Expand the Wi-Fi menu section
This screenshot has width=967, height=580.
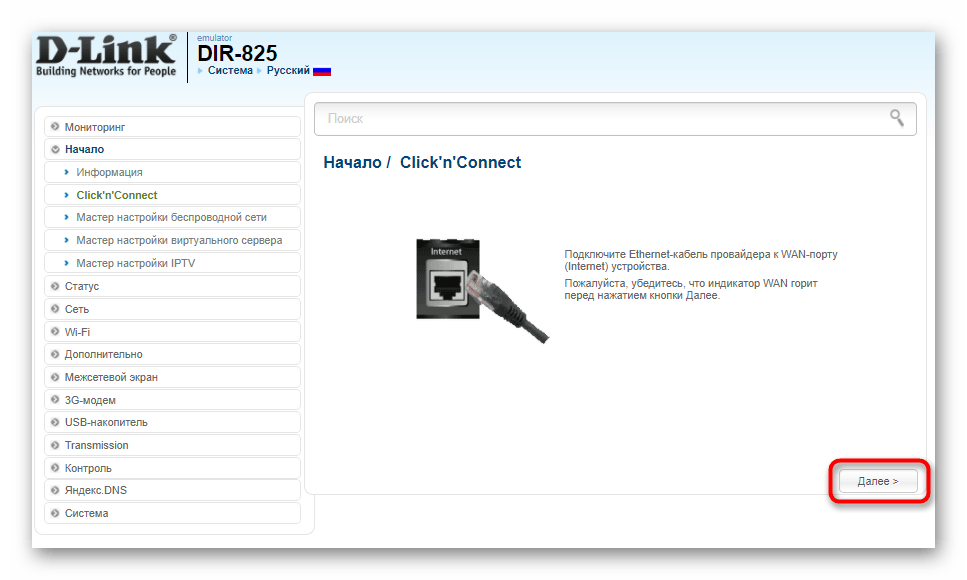pyautogui.click(x=77, y=331)
